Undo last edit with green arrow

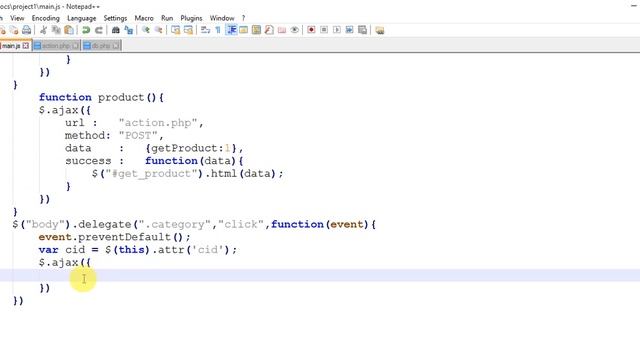coord(86,30)
